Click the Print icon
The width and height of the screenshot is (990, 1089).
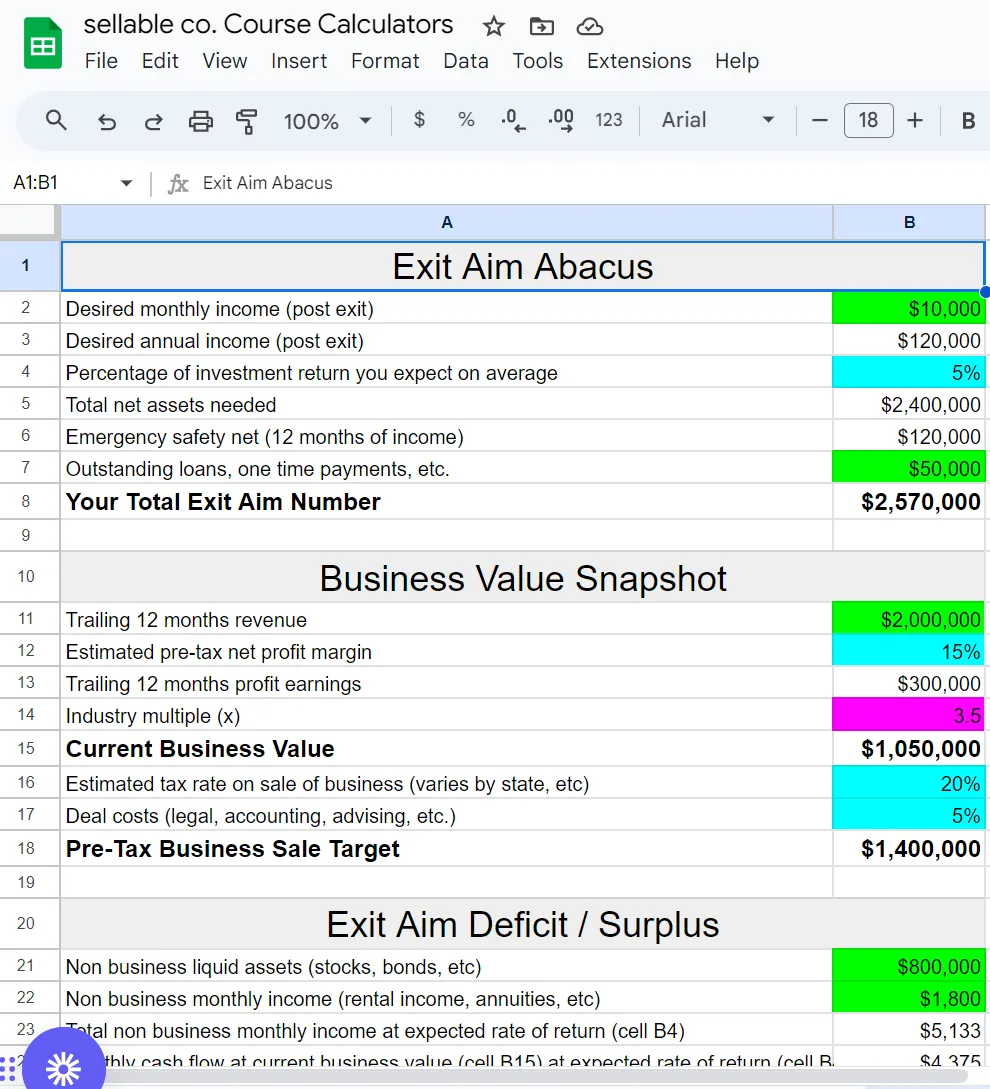[201, 122]
